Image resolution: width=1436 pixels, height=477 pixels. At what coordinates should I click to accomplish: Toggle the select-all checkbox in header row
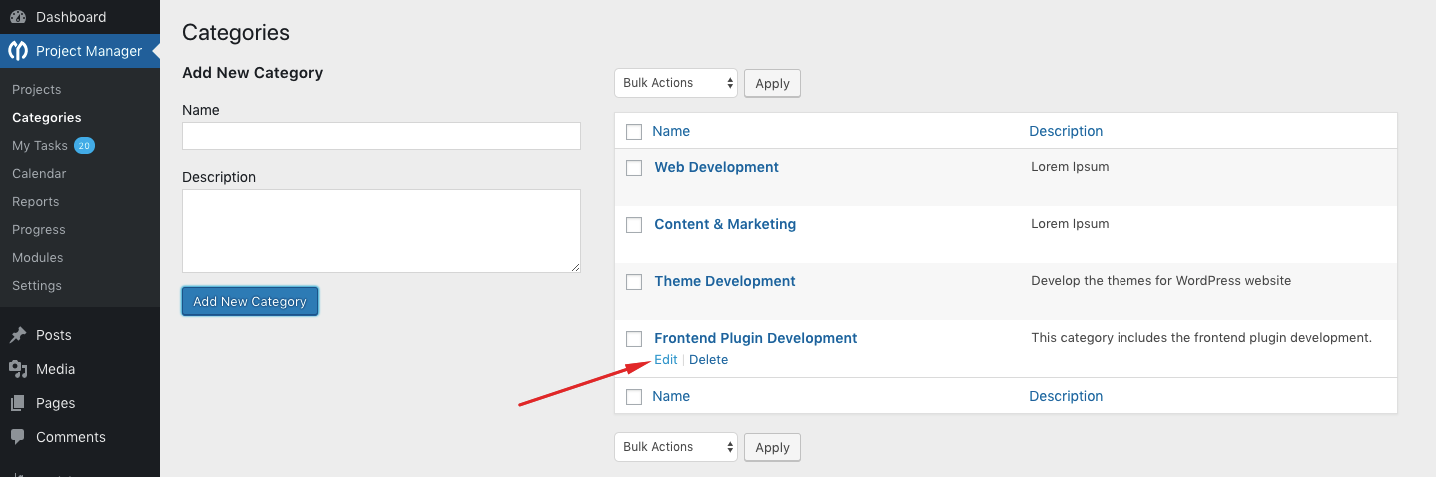tap(634, 132)
